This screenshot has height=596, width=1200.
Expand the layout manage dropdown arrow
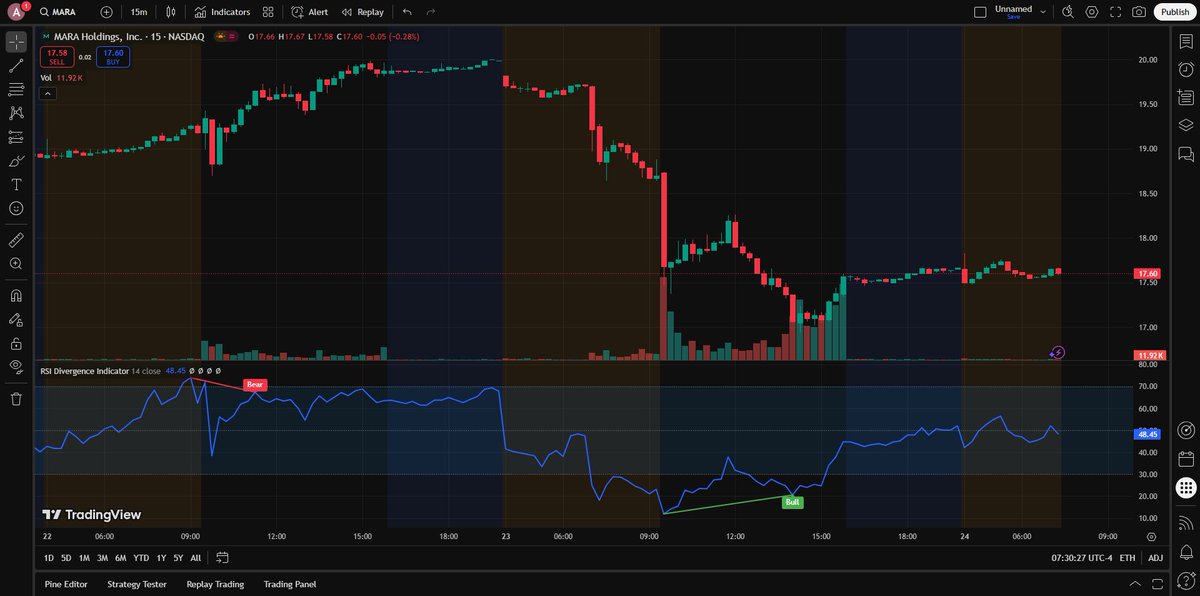[x=1043, y=12]
